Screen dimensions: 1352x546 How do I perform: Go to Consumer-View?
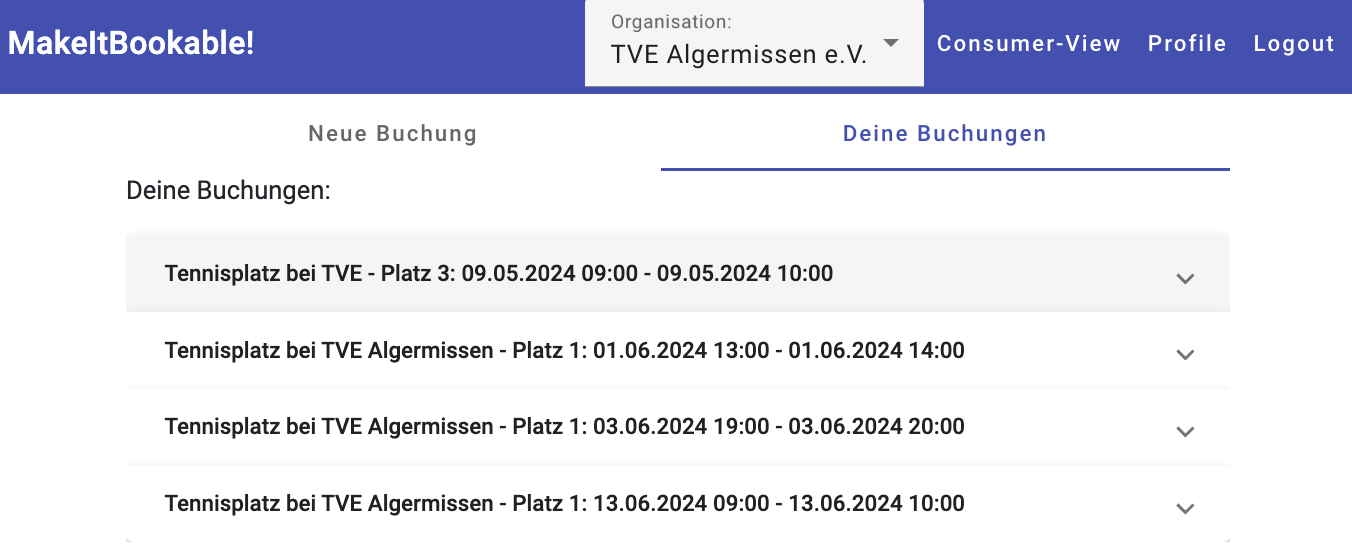tap(1028, 44)
